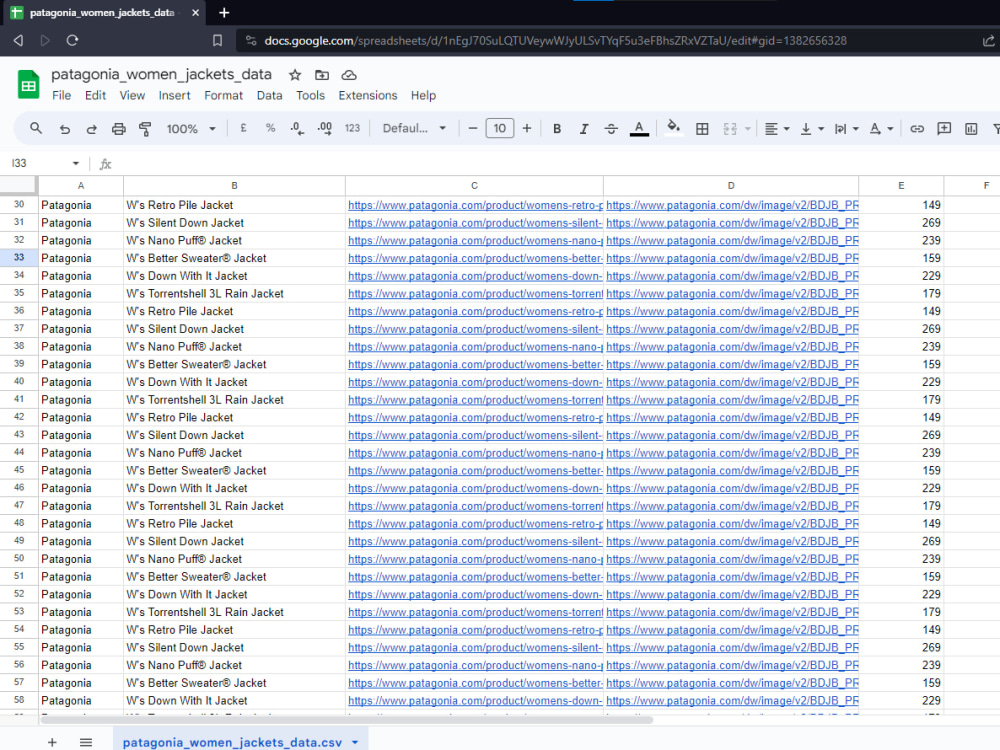Increase font size with plus button
Image resolution: width=1000 pixels, height=750 pixels.
click(527, 128)
